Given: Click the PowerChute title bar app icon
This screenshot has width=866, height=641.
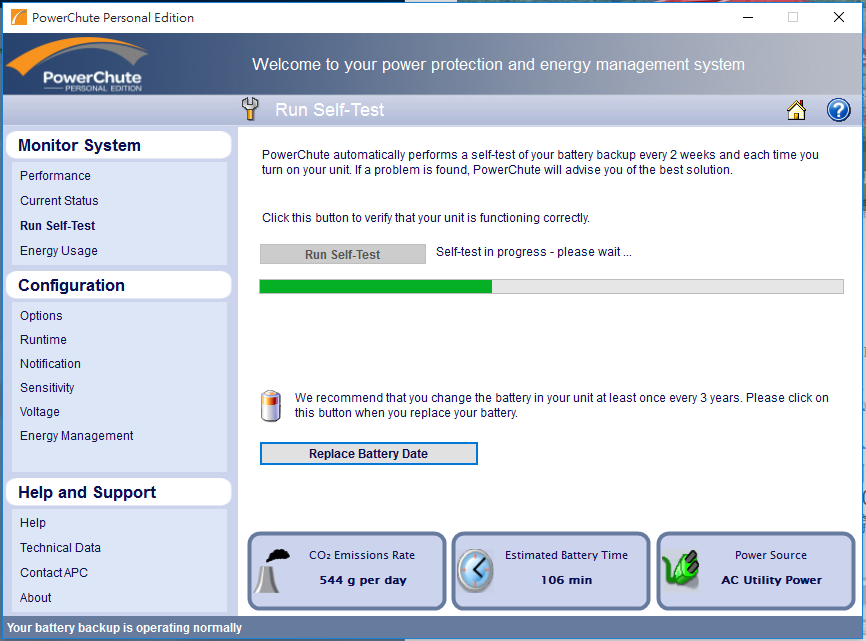Looking at the screenshot, I should 19,17.
